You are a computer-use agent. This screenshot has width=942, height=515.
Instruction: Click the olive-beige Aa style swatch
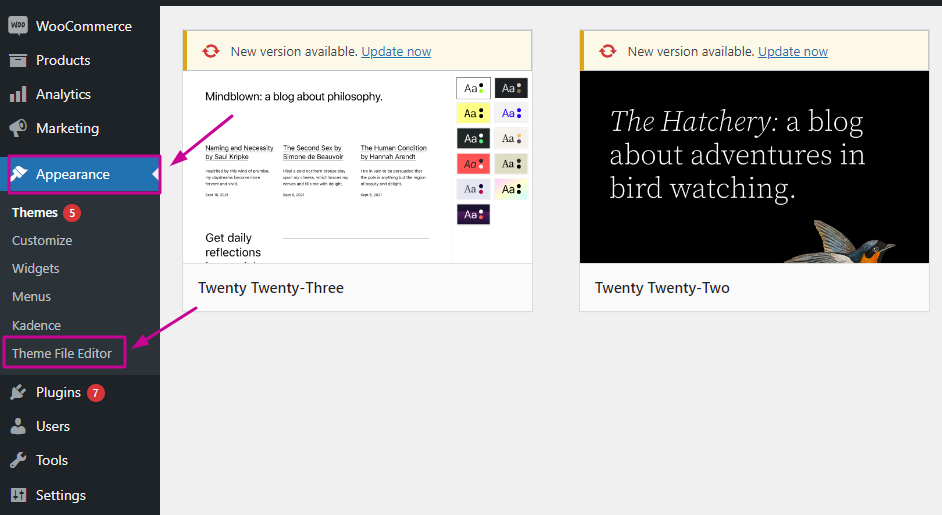pyautogui.click(x=511, y=163)
